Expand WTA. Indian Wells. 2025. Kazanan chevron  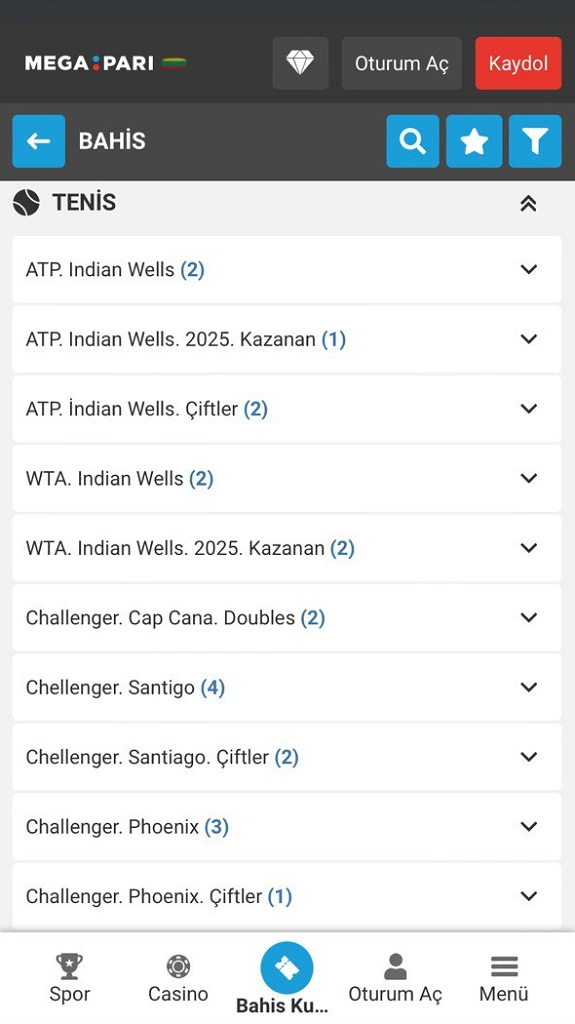pos(529,547)
